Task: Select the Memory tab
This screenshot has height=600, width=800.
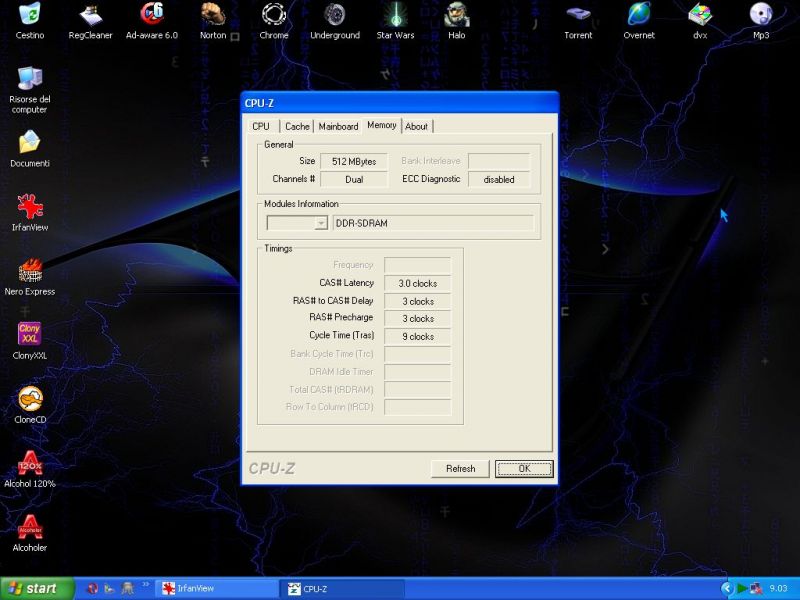Action: pyautogui.click(x=382, y=125)
